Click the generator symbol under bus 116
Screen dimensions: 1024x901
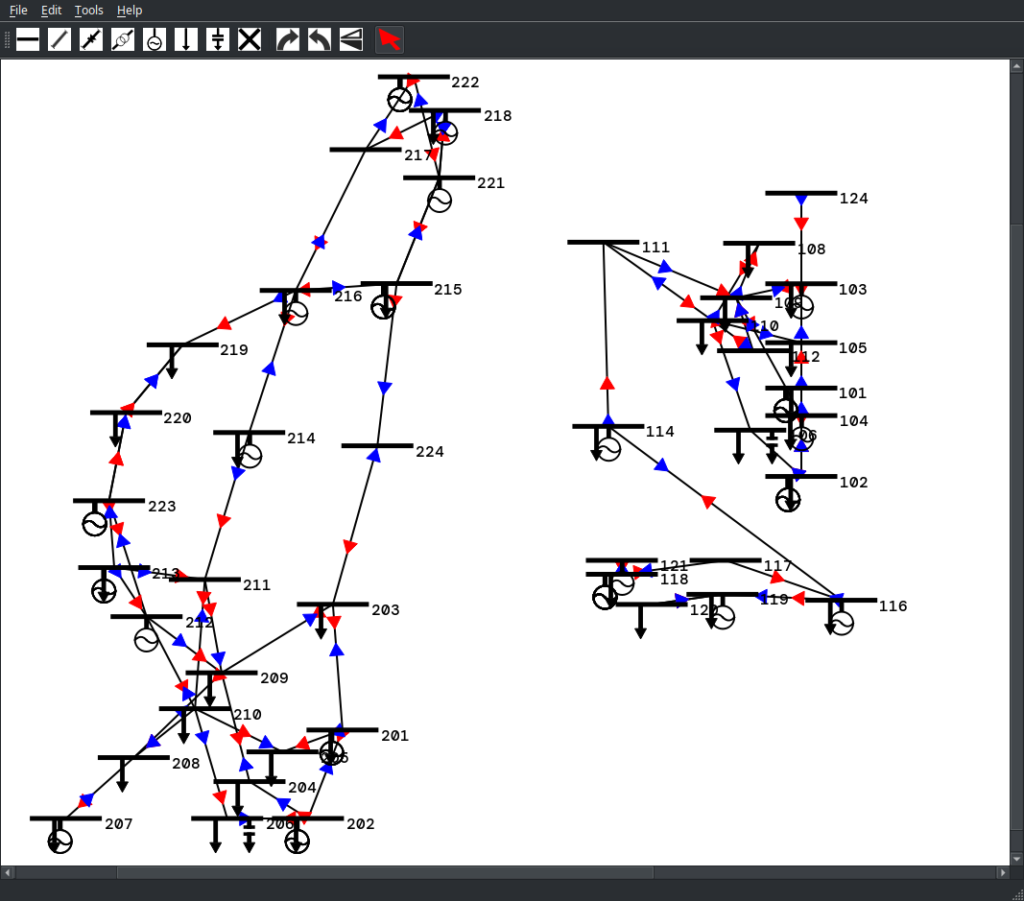tap(841, 623)
